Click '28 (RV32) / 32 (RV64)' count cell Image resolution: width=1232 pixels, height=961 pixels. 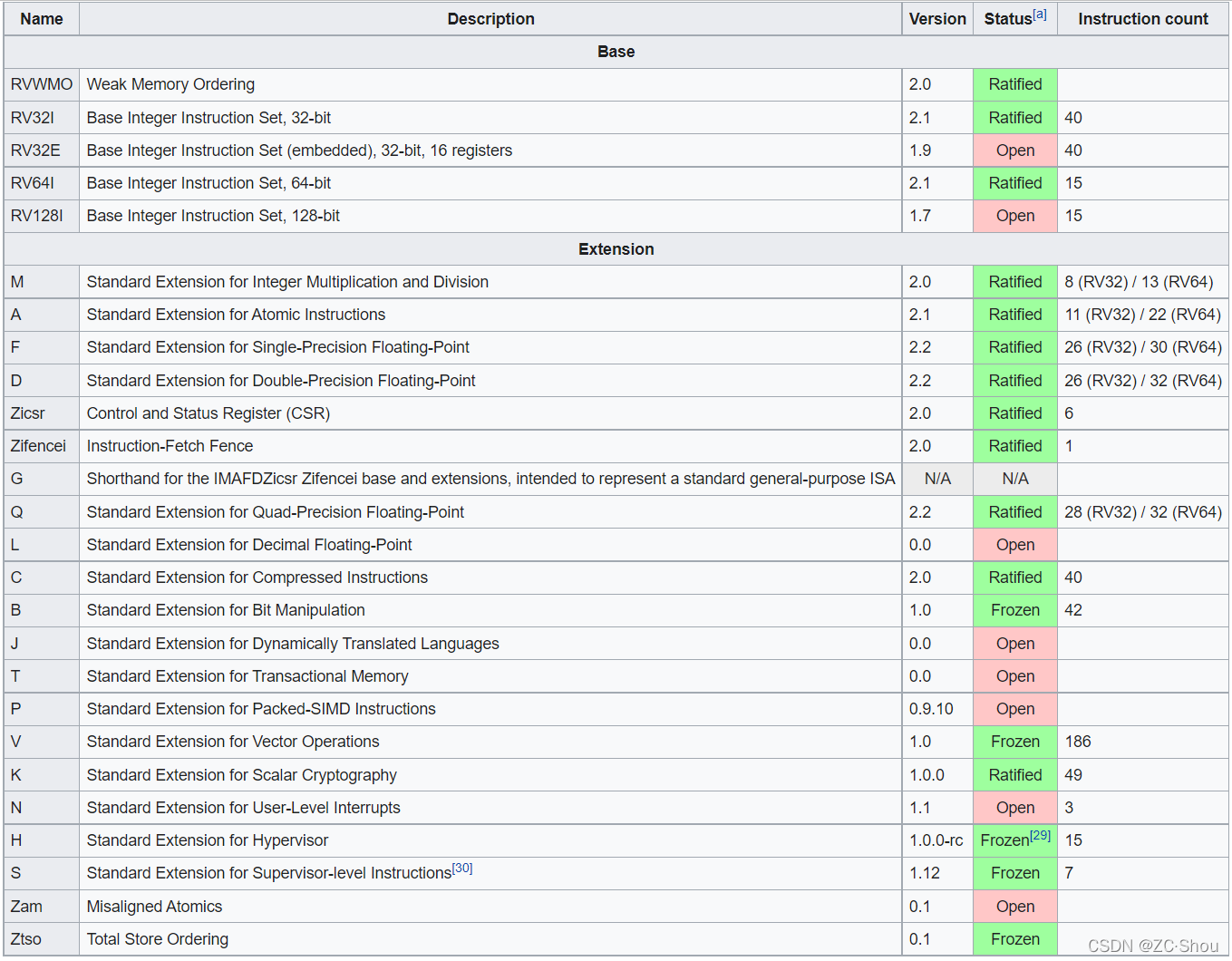tap(1142, 512)
